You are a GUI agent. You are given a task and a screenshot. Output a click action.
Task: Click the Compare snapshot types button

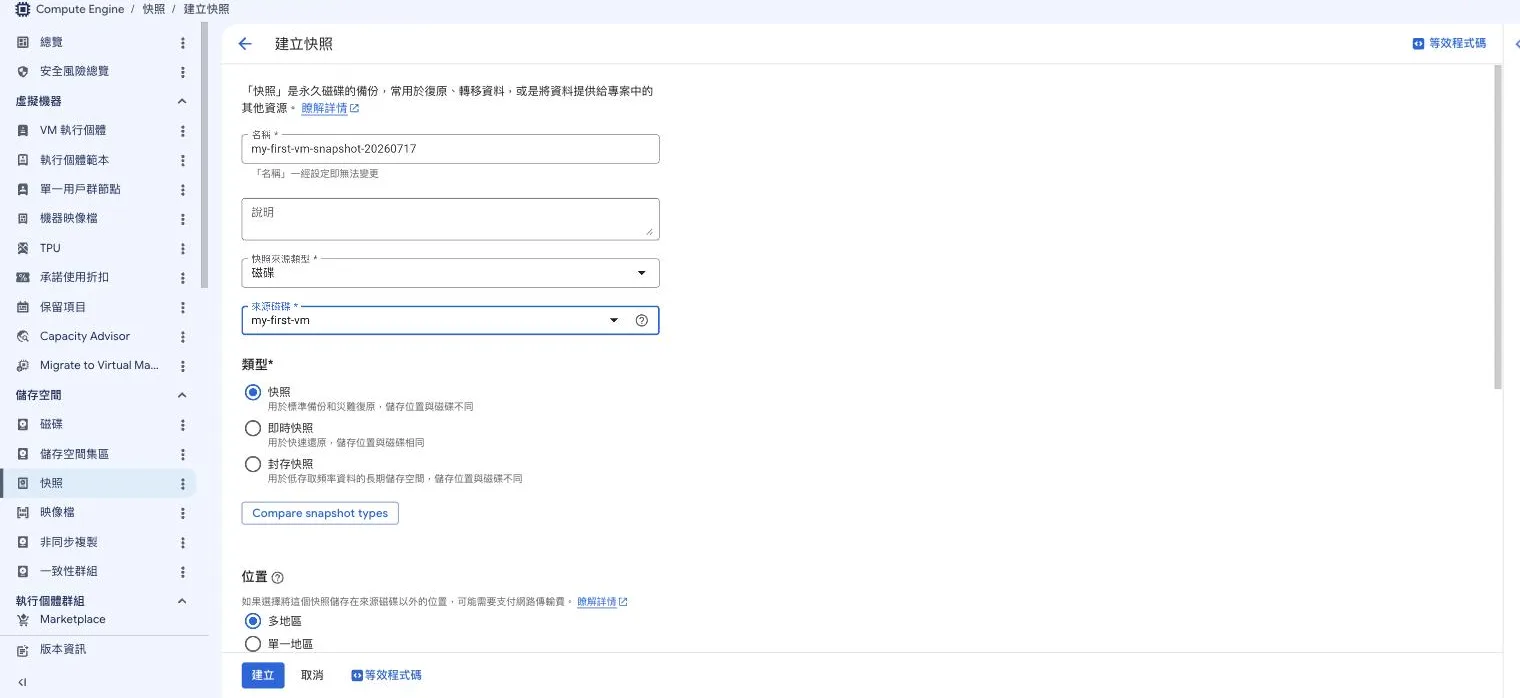(320, 513)
